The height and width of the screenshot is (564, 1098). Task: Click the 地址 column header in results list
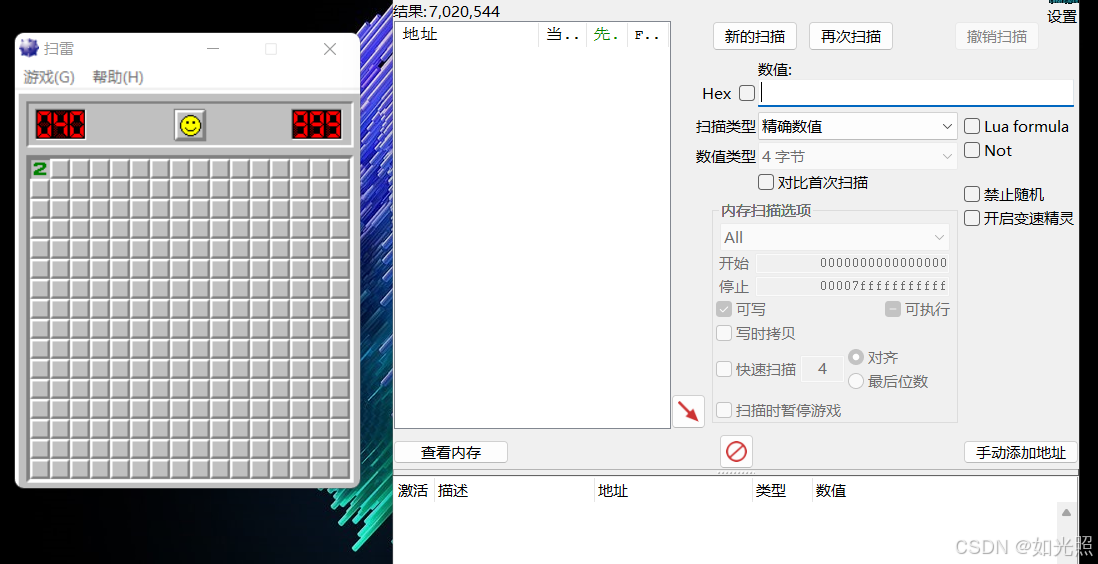pyautogui.click(x=466, y=34)
